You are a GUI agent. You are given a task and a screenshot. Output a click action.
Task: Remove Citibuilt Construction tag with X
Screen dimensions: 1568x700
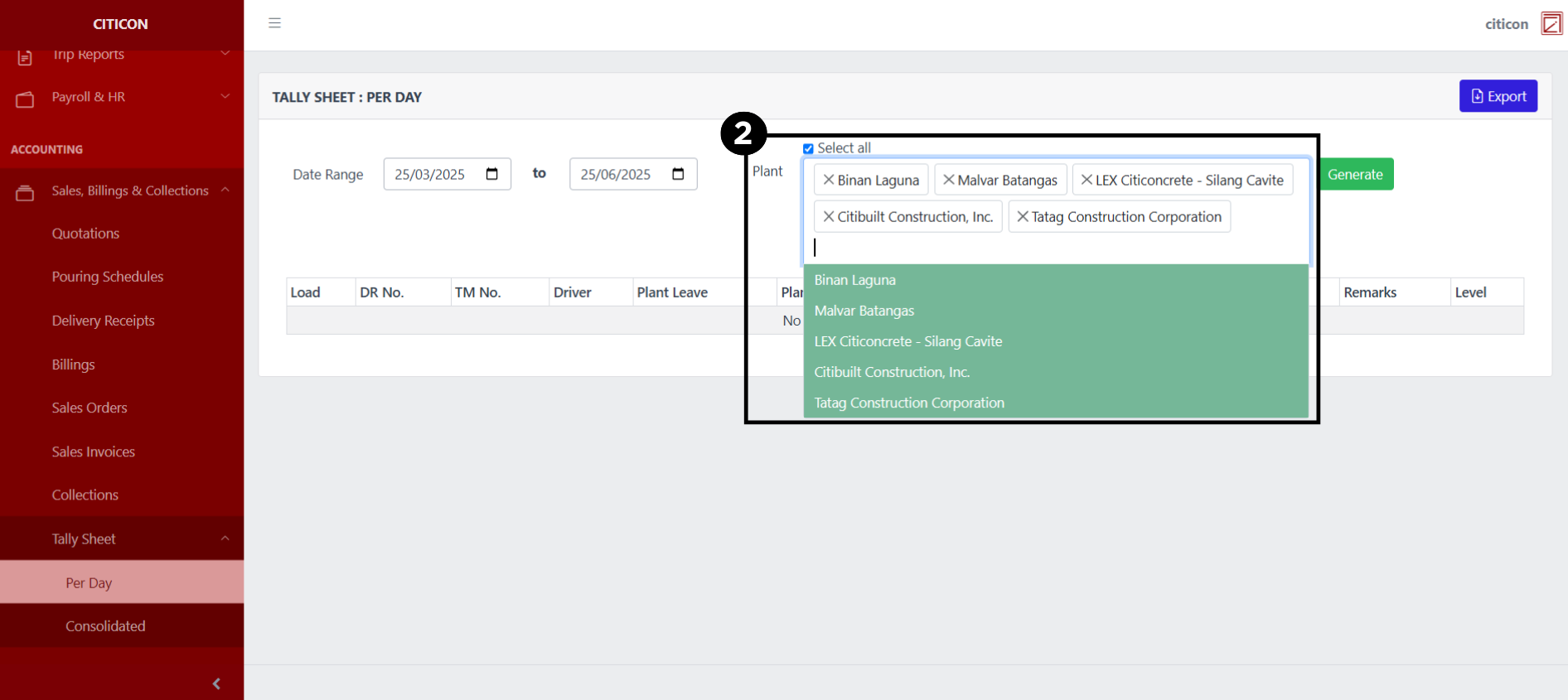[x=828, y=216]
